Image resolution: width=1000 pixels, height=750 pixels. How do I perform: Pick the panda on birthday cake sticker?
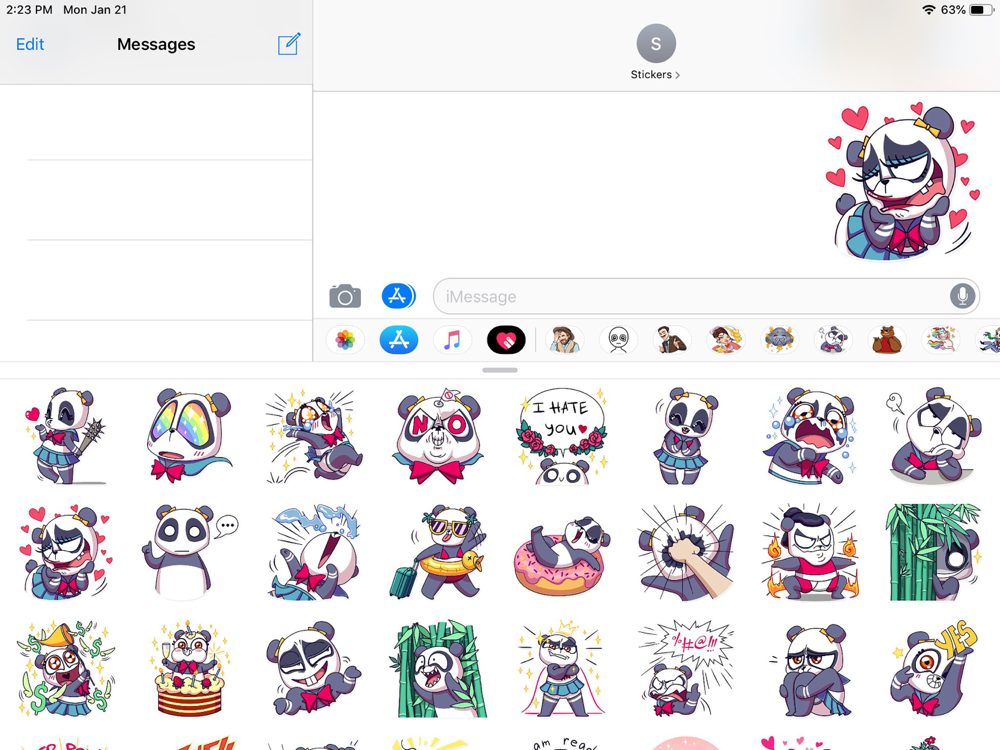[x=189, y=669]
